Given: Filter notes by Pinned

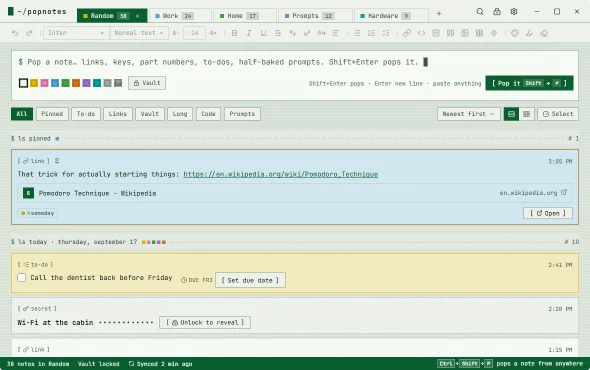Looking at the screenshot, I should [x=52, y=114].
